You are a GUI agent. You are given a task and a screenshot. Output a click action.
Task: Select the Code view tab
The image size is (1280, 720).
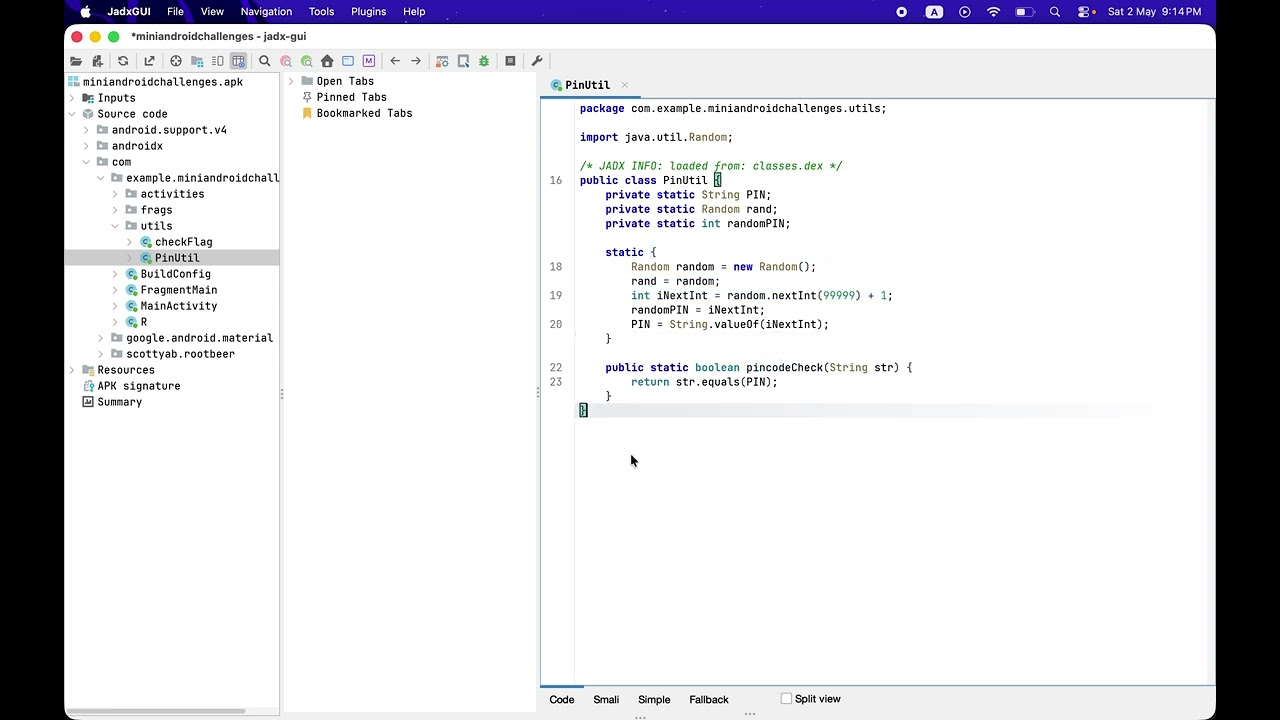point(562,700)
